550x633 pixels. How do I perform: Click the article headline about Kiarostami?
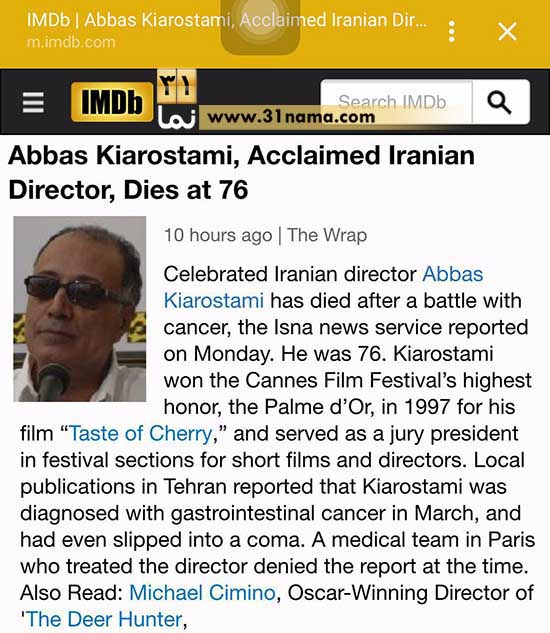[x=241, y=173]
